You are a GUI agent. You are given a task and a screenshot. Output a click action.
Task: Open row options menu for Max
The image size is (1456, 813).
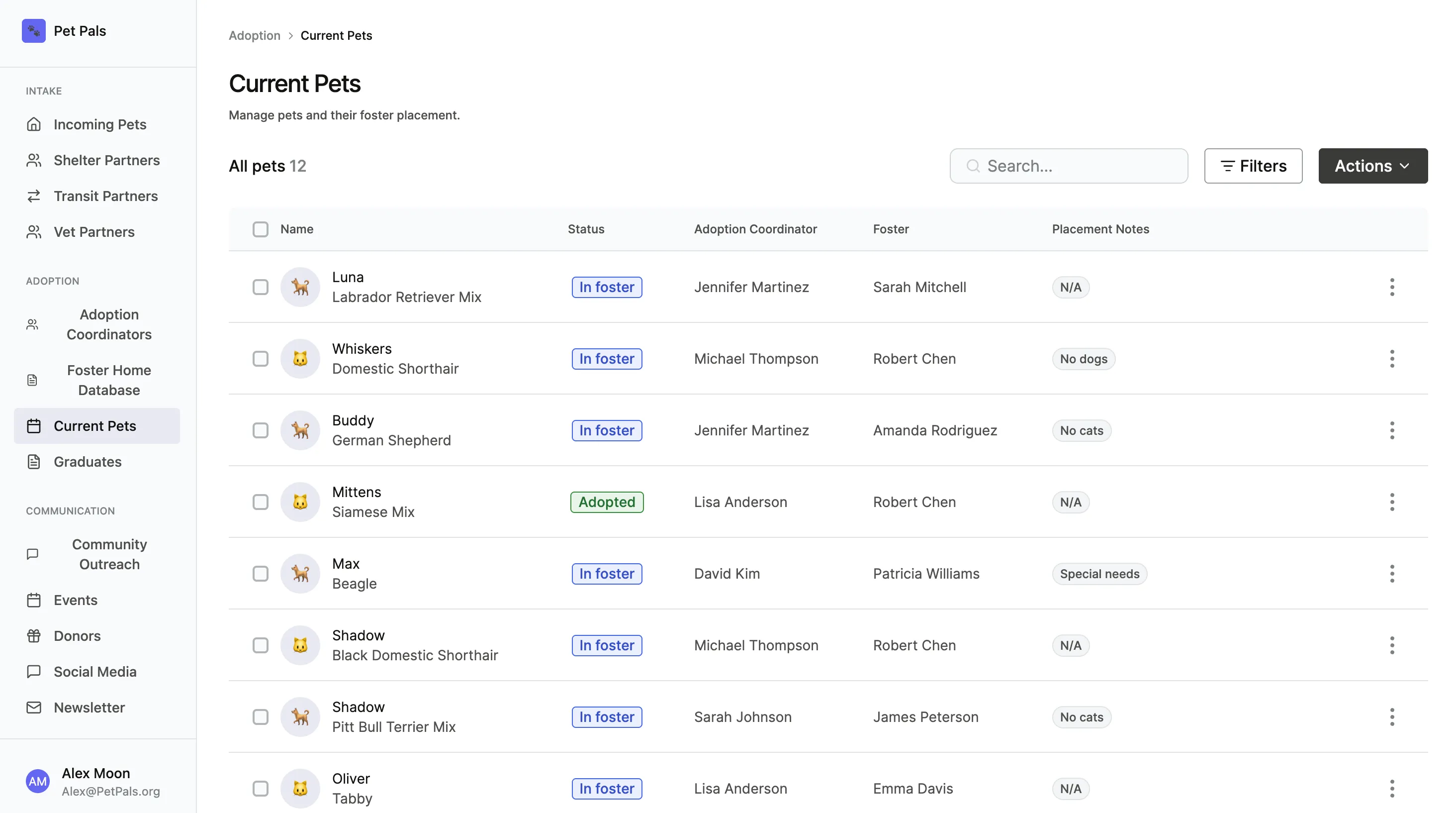[x=1392, y=574]
